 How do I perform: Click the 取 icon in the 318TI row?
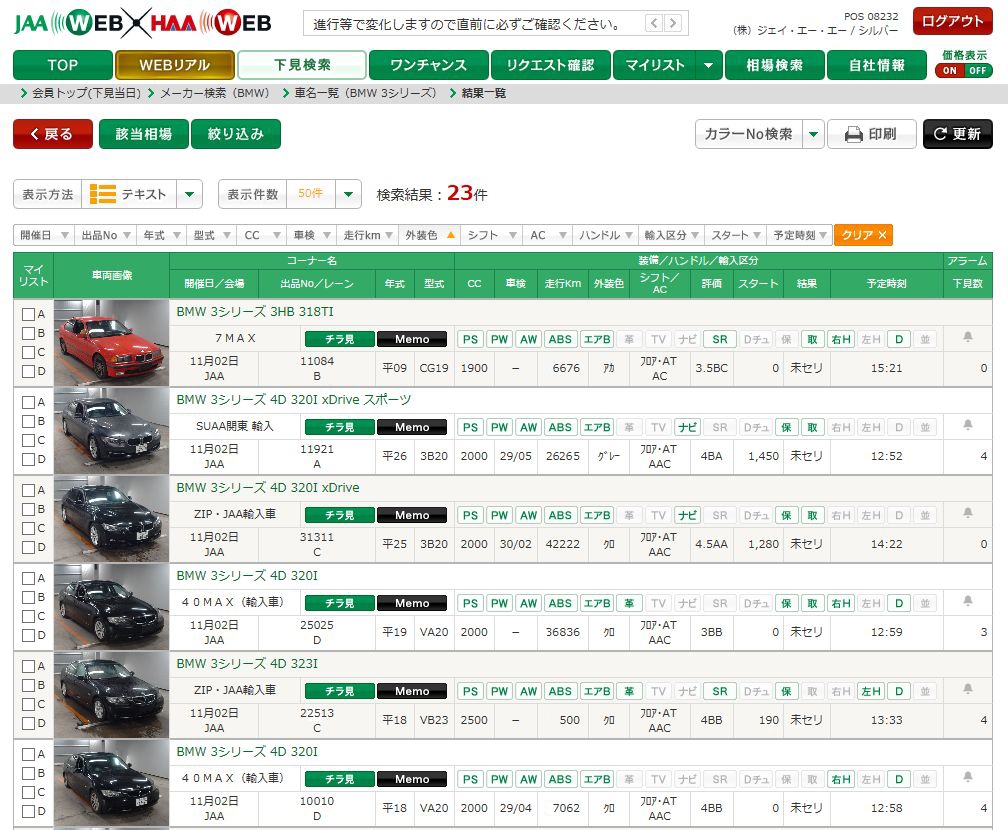point(813,339)
